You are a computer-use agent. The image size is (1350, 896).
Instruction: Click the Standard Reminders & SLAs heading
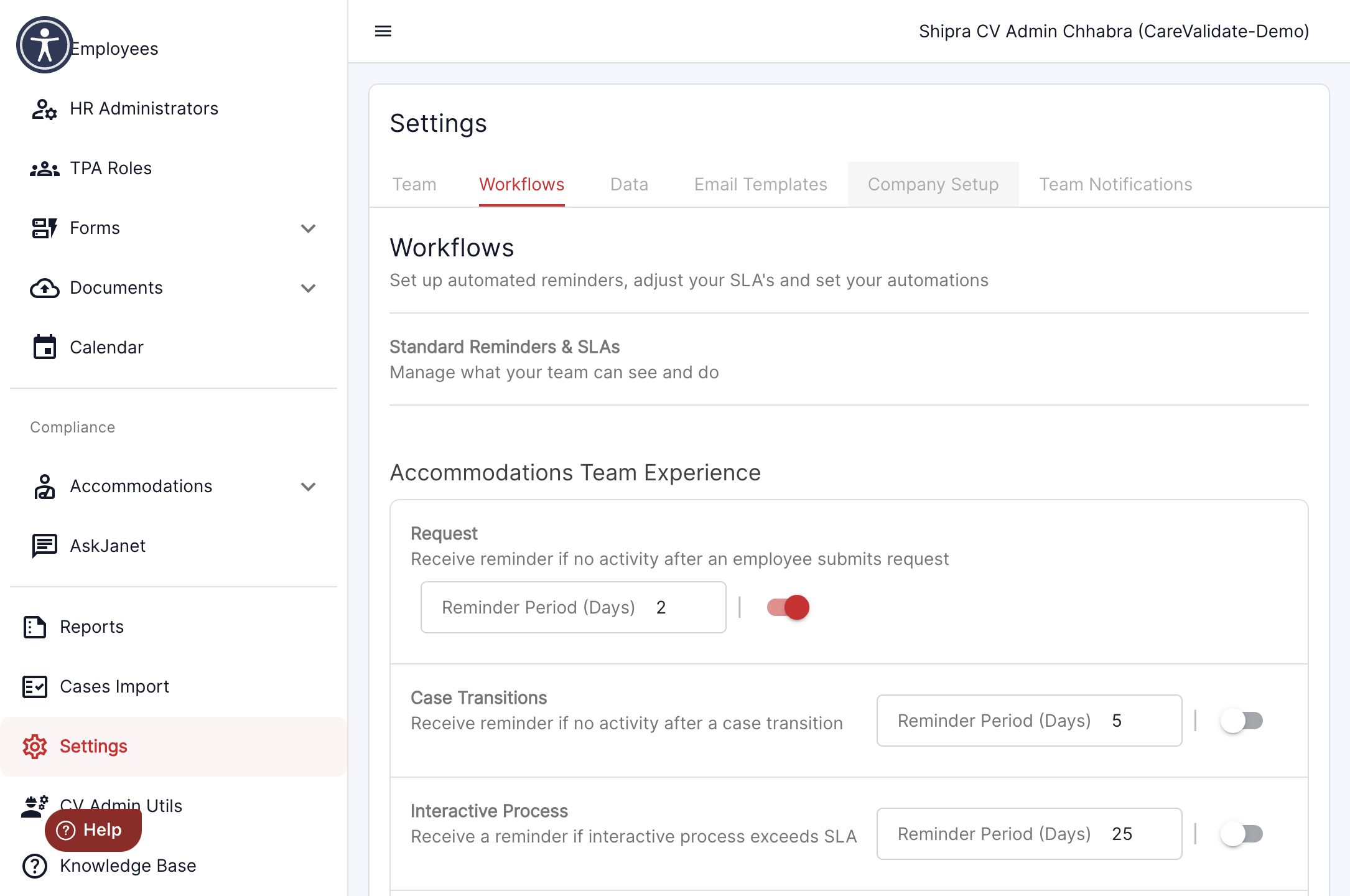505,347
